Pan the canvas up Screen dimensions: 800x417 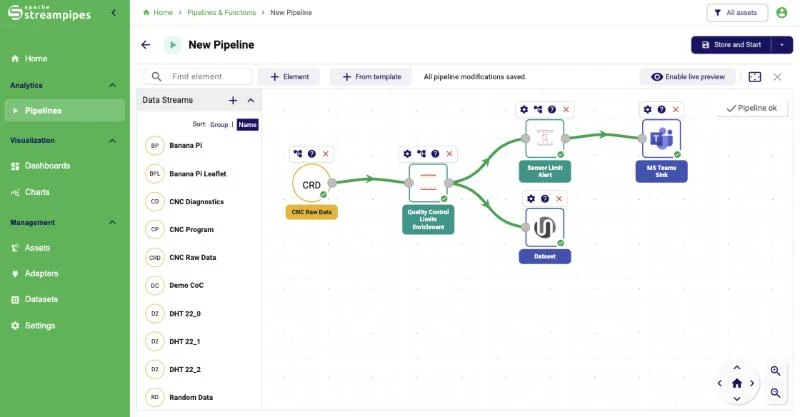[x=737, y=367]
